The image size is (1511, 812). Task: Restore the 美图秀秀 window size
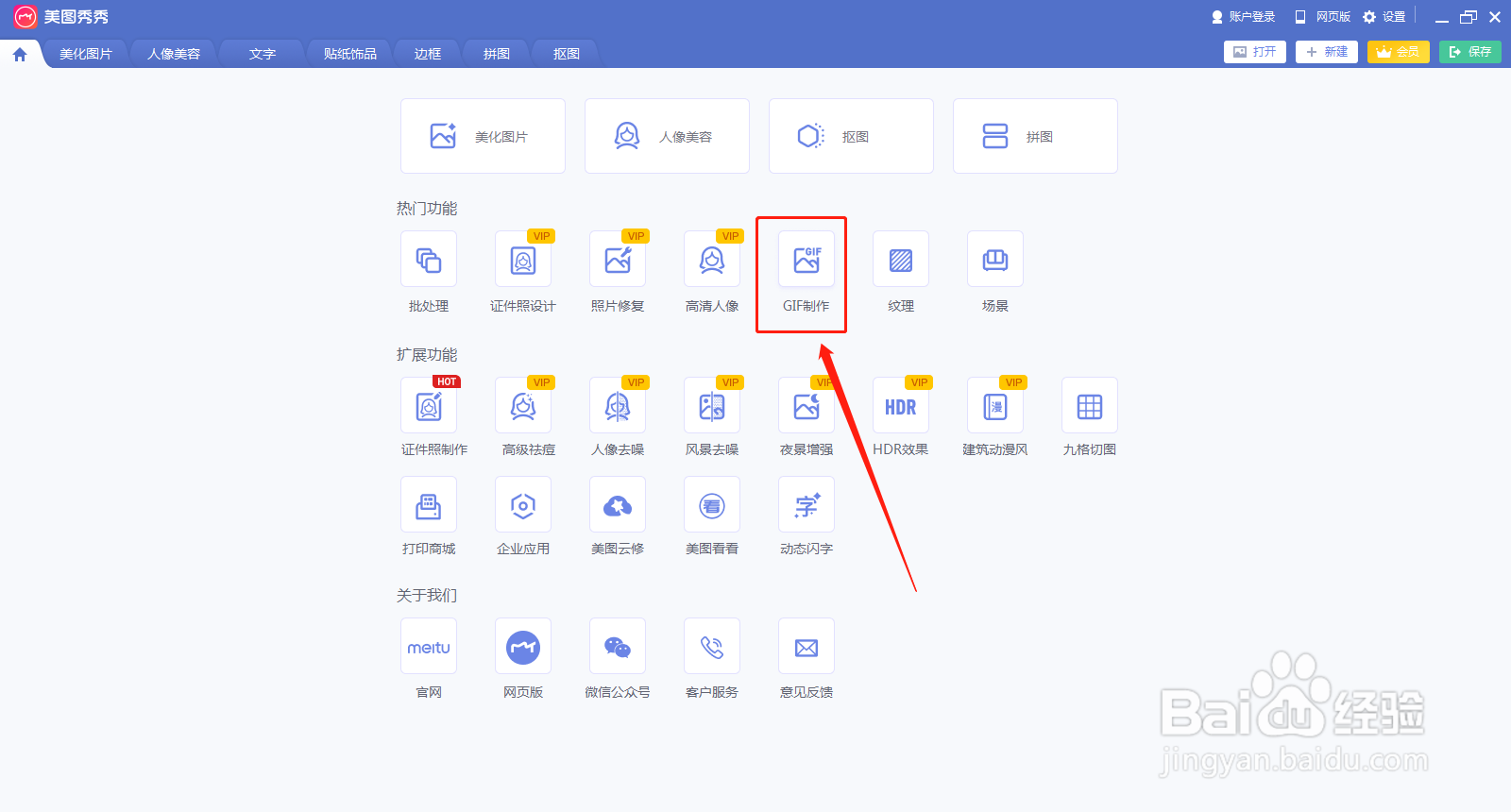pyautogui.click(x=1469, y=17)
